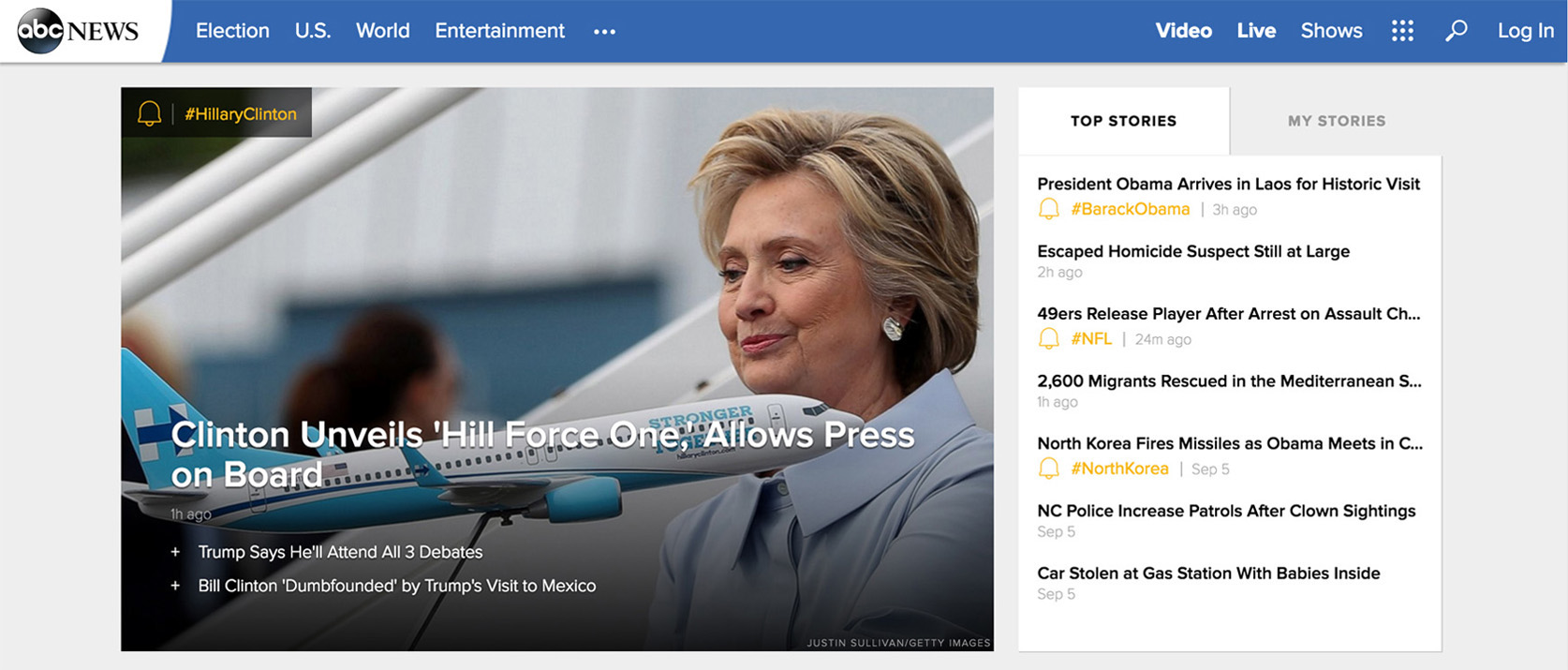Click the bell icon beside #HillaryClinton
This screenshot has width=1568, height=670.
pos(150,113)
